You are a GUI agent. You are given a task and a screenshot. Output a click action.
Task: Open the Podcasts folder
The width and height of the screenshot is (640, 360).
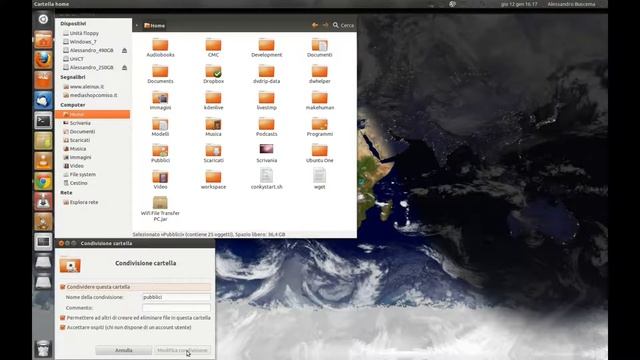pyautogui.click(x=267, y=127)
